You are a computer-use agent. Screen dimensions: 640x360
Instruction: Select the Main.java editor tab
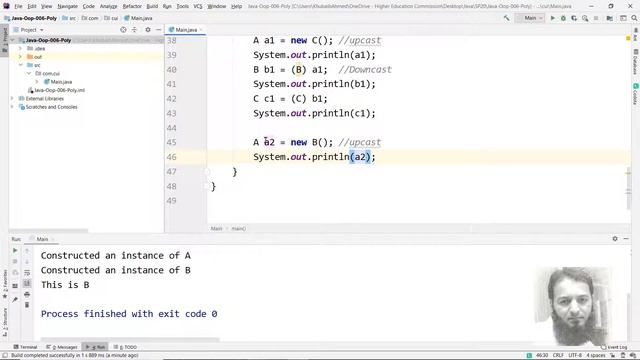(x=186, y=30)
